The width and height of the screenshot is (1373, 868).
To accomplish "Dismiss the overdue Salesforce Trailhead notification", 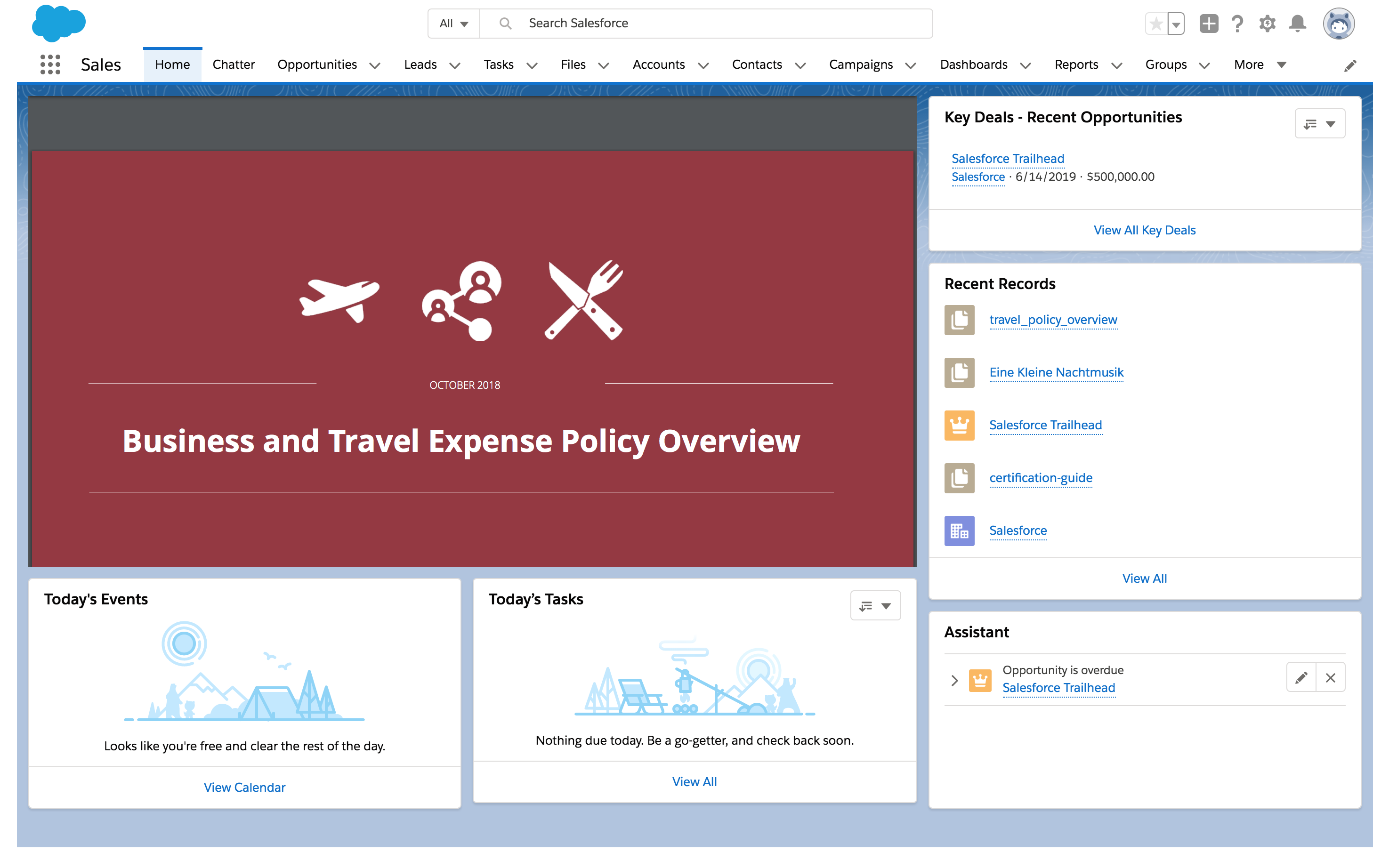I will [x=1330, y=678].
